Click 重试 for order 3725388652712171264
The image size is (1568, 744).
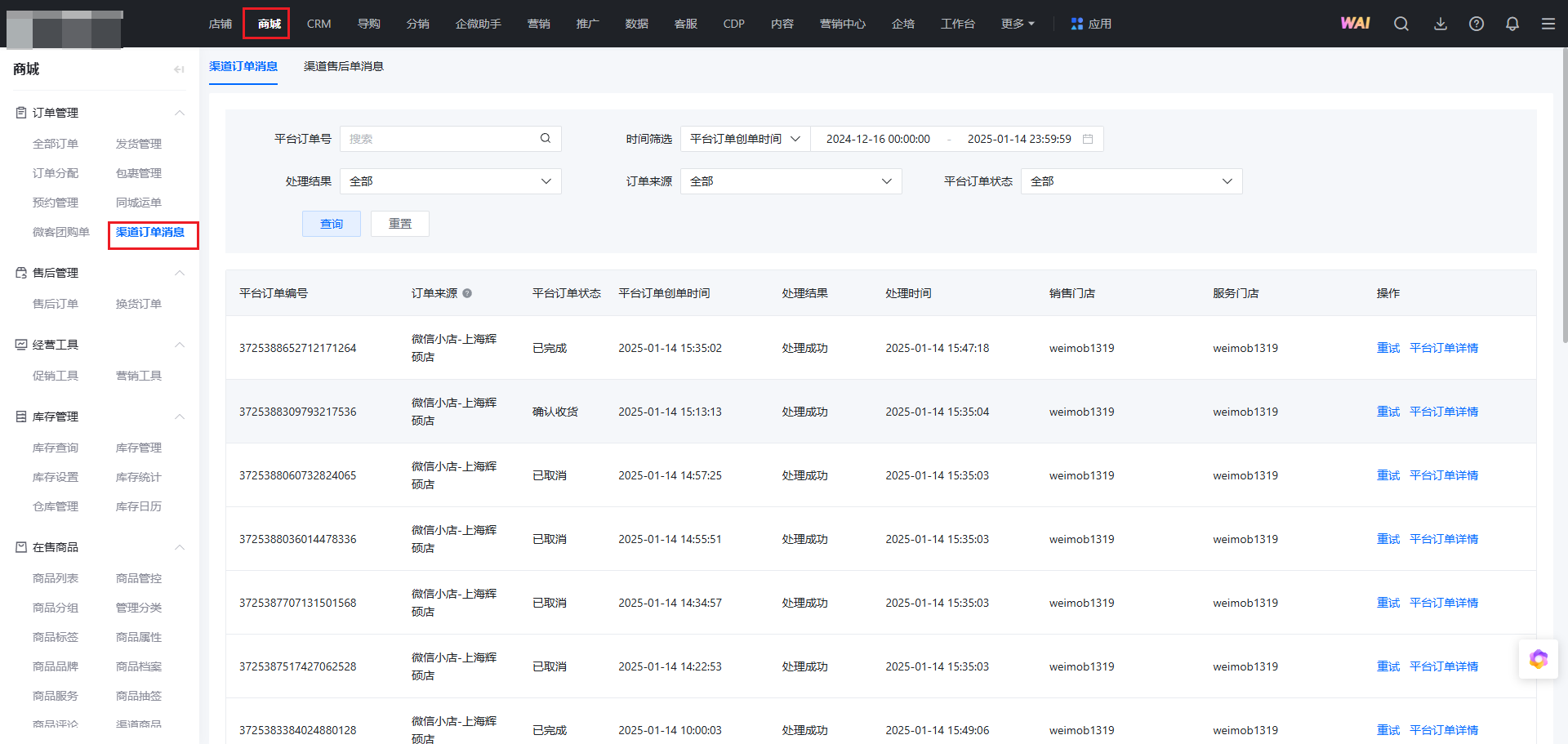coord(1388,348)
